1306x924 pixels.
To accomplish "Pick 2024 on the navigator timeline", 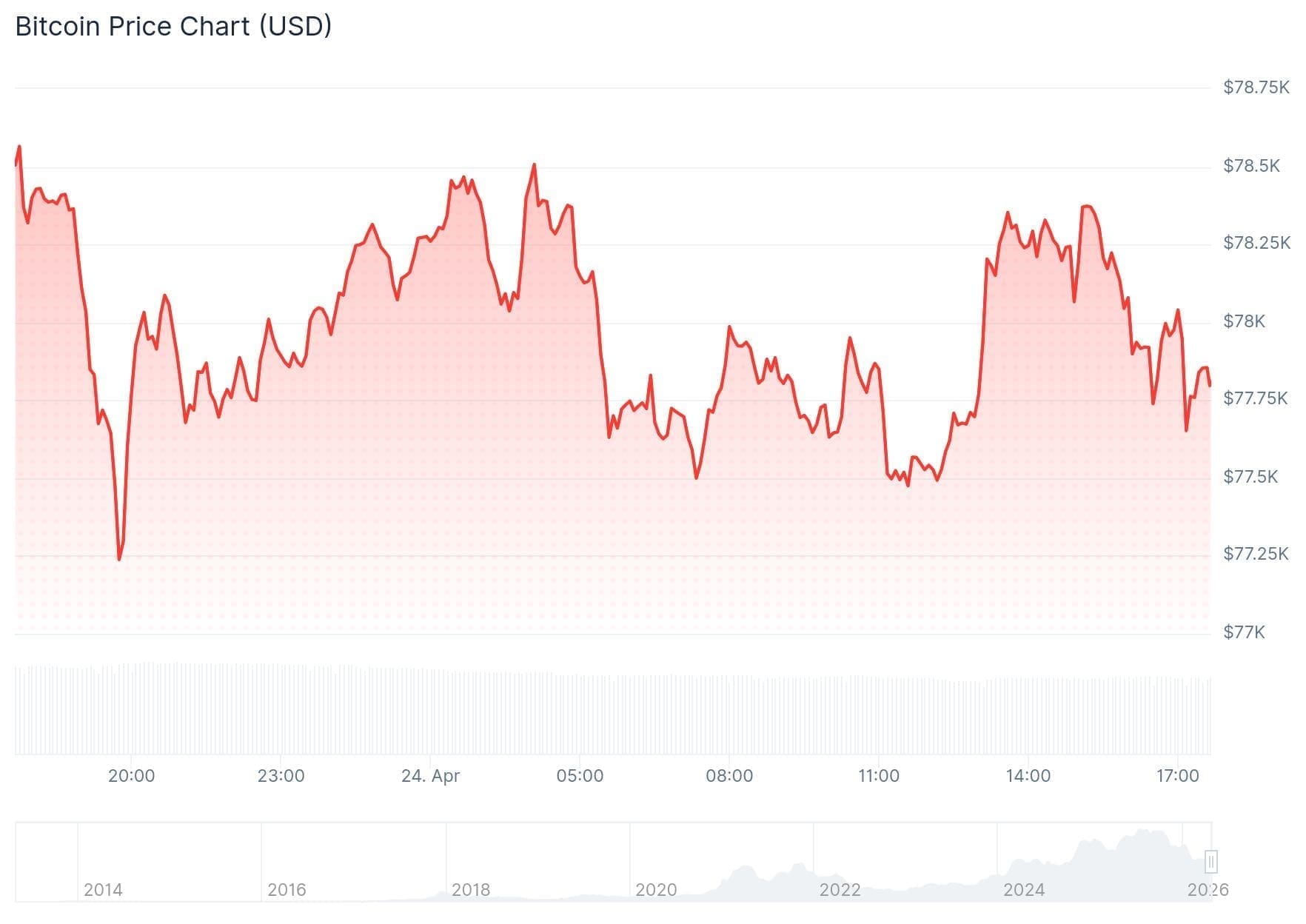I will (x=1024, y=889).
